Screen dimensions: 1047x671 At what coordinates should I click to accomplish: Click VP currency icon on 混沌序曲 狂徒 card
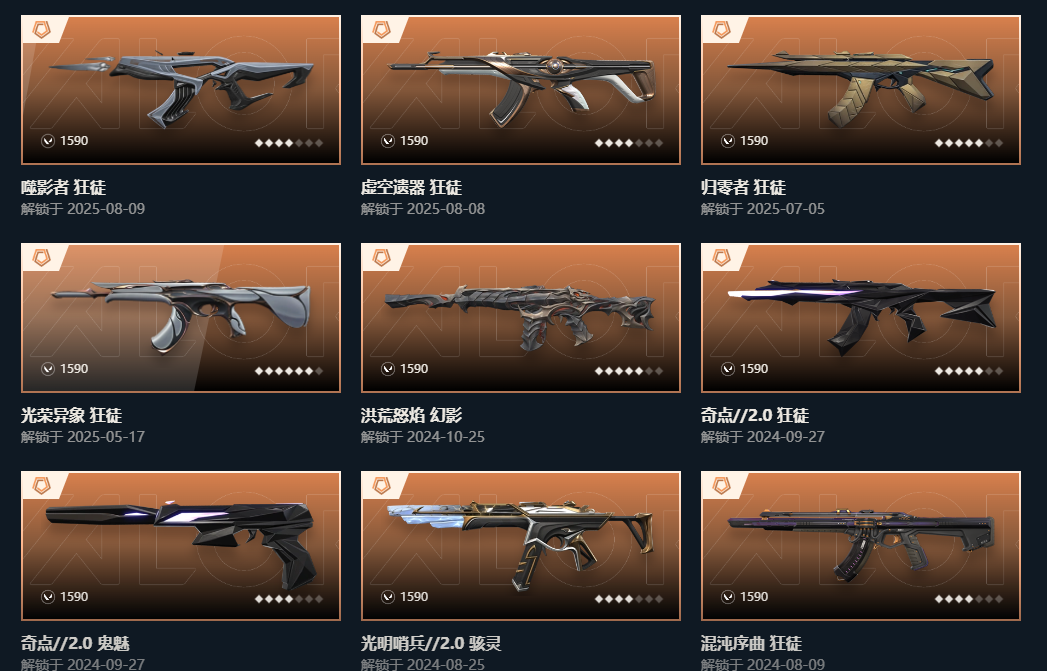pos(728,597)
